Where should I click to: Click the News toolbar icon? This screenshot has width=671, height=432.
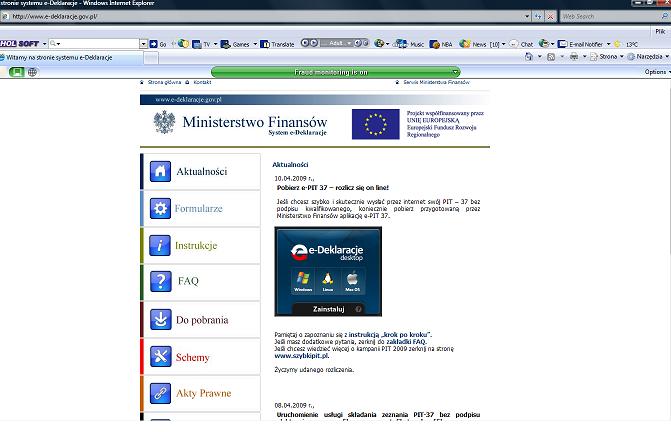(x=465, y=44)
